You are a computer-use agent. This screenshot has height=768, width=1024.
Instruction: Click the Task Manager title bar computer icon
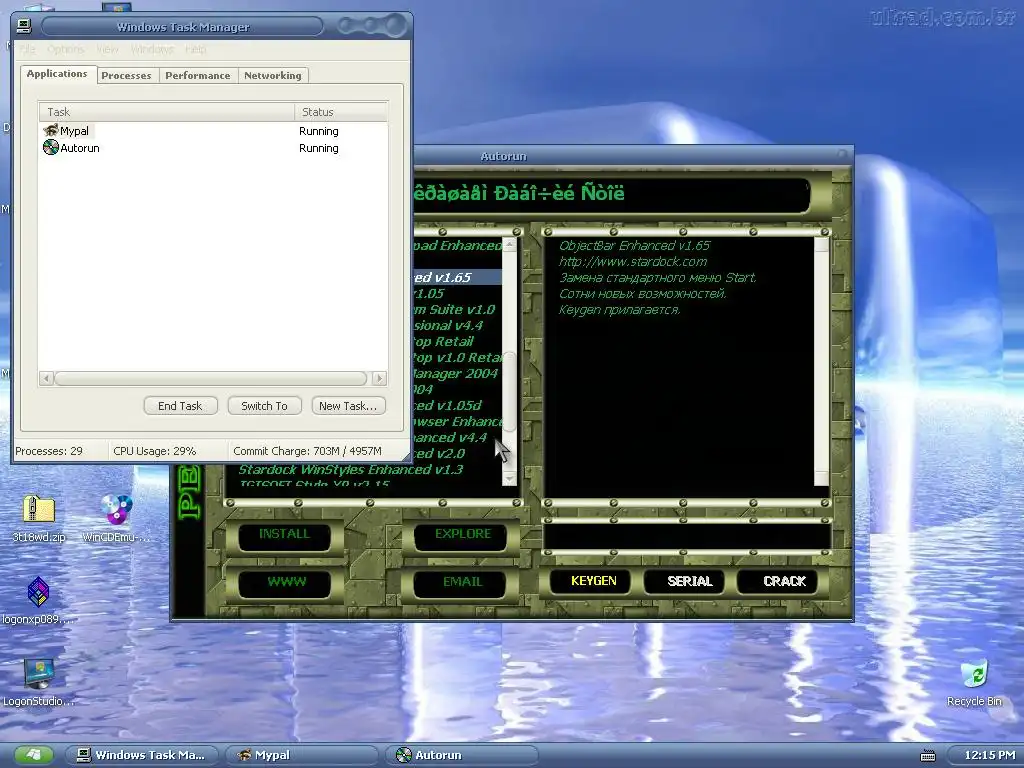24,26
